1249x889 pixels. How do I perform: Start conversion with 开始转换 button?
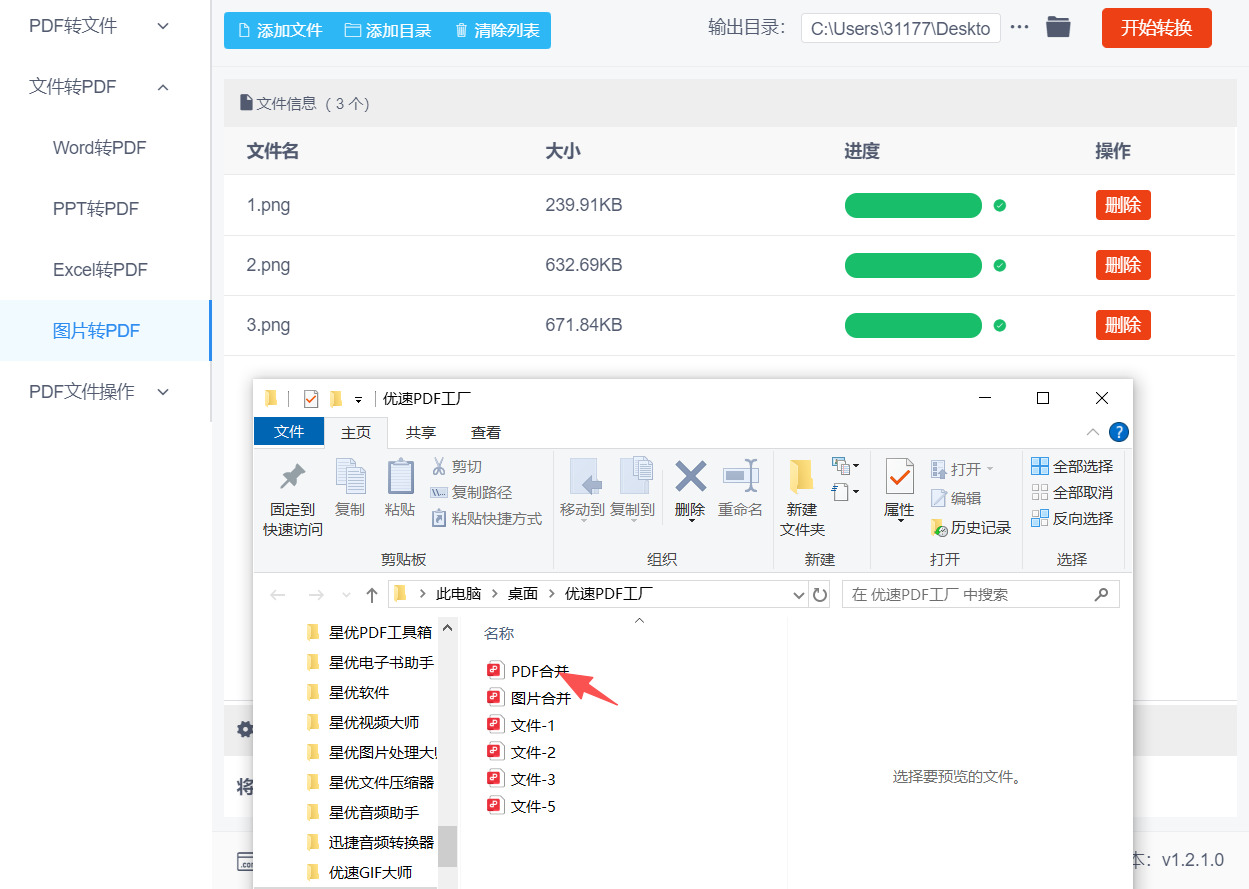coord(1156,28)
